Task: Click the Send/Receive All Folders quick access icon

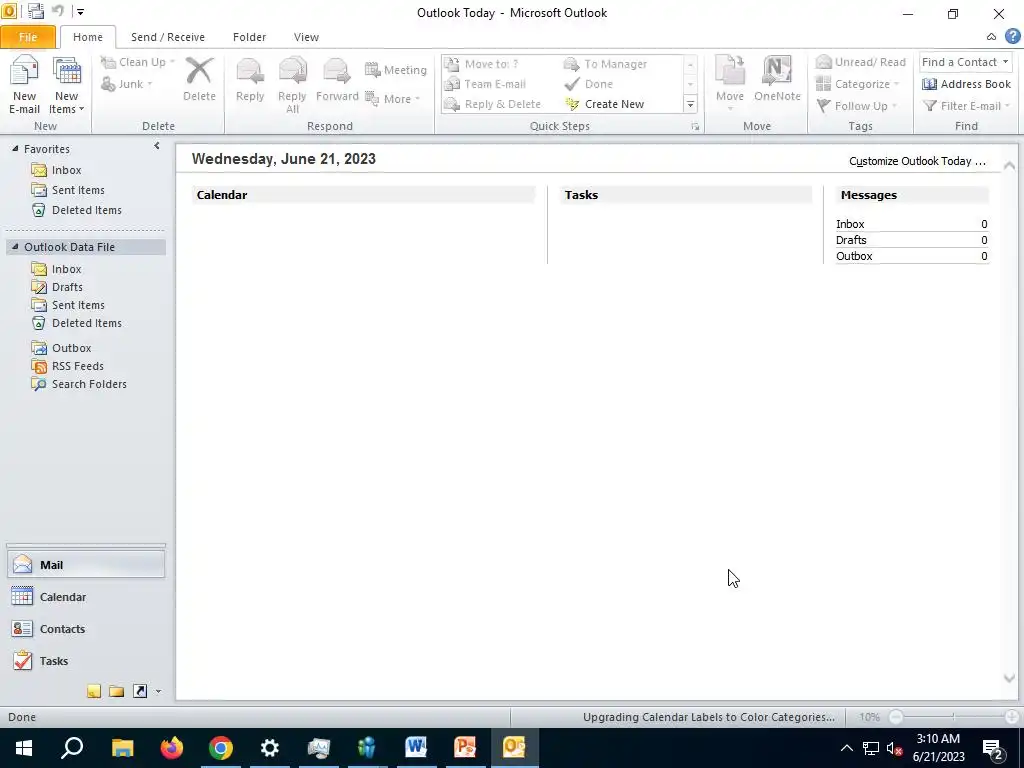Action: click(x=35, y=11)
